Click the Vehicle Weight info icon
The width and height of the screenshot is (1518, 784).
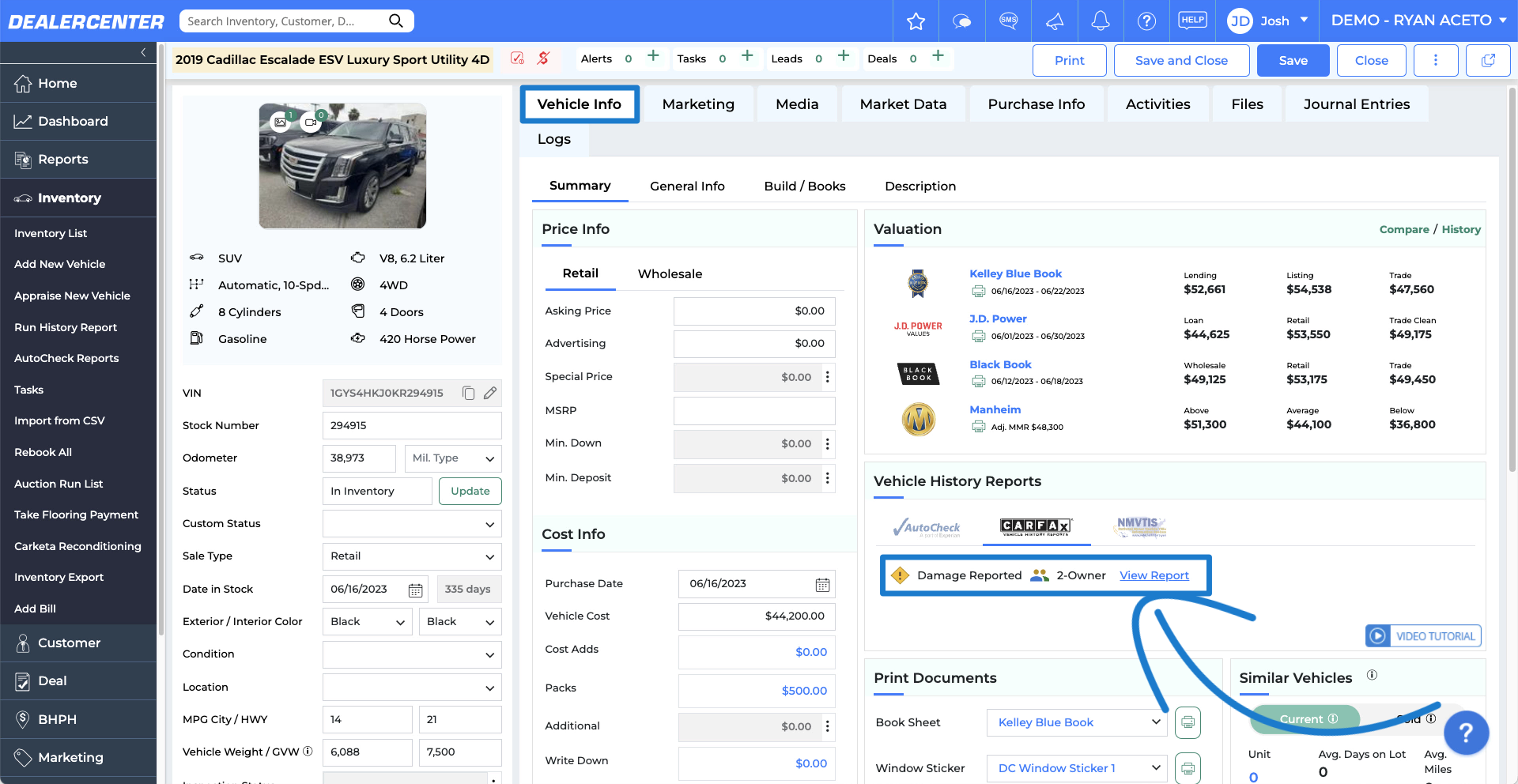308,752
